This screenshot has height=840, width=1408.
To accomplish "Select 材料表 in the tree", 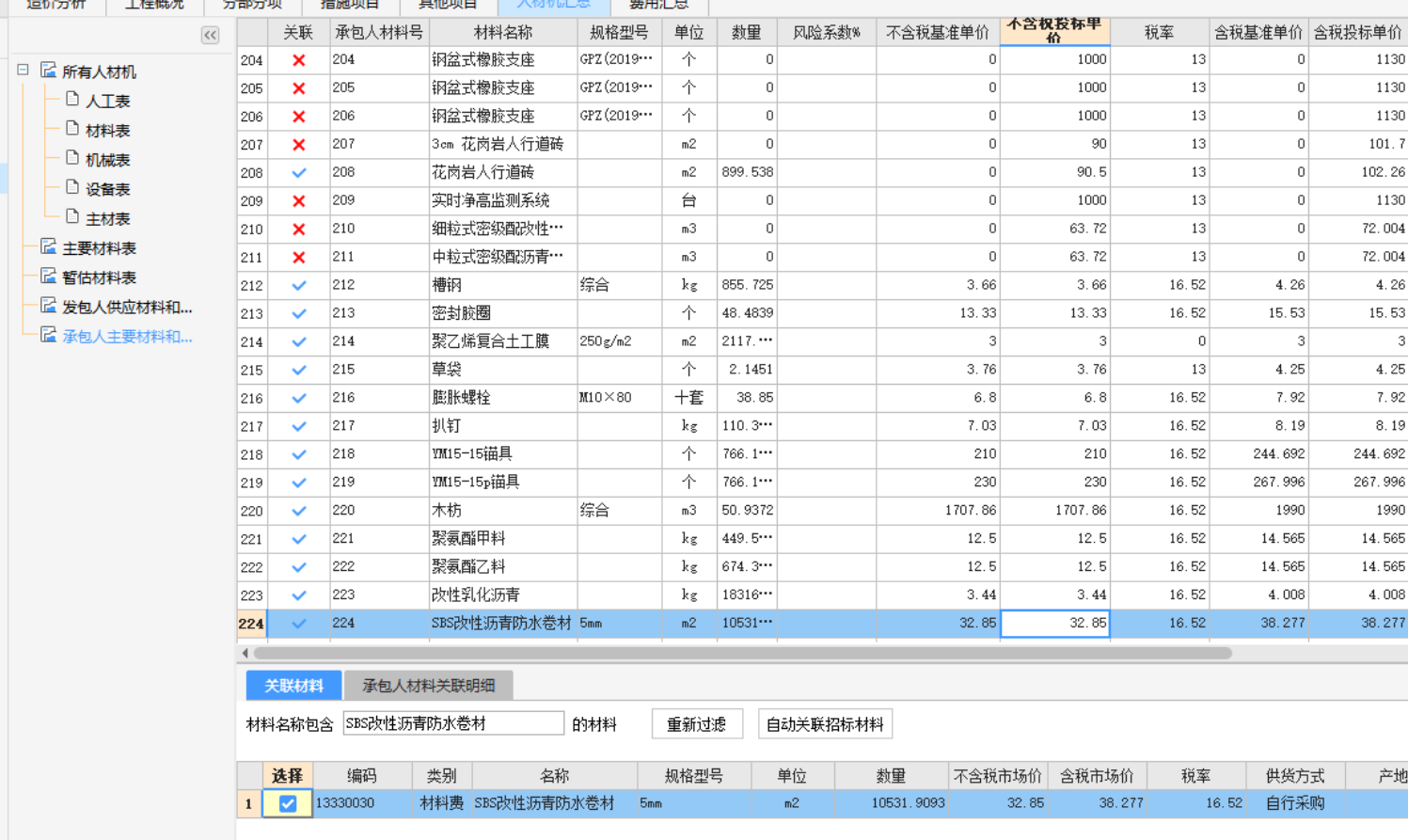I will (107, 131).
